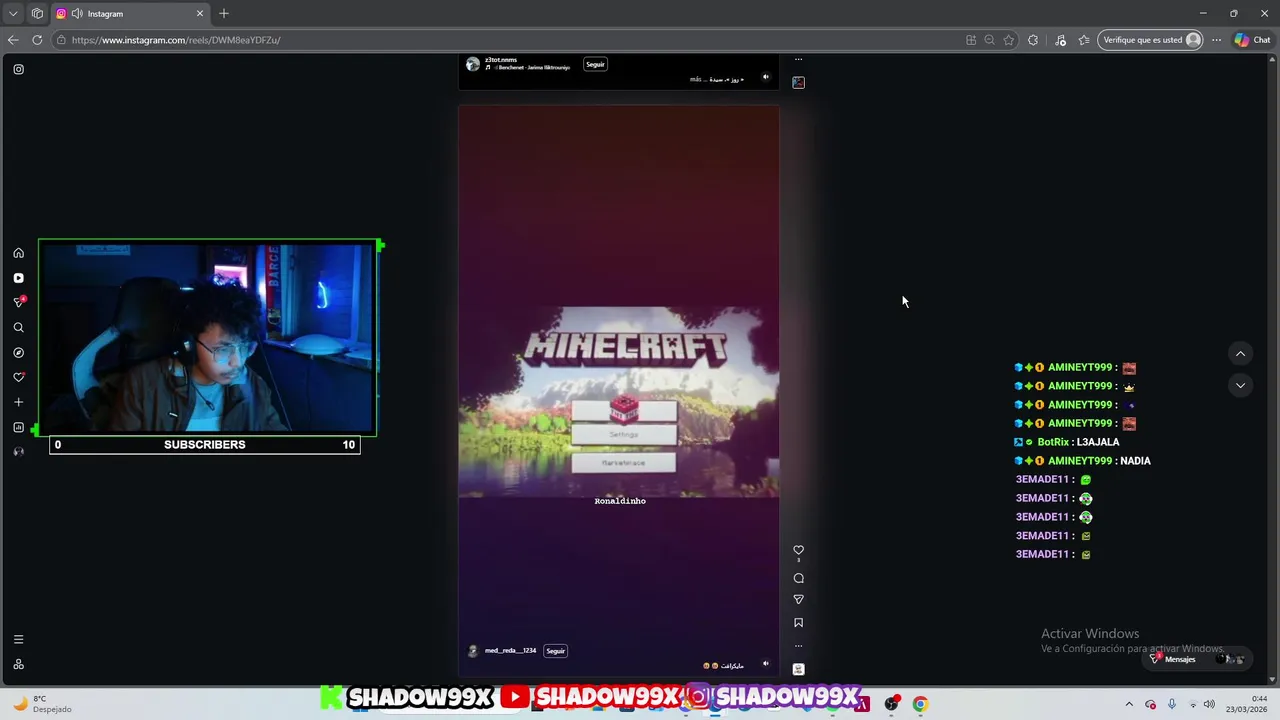The height and width of the screenshot is (720, 1280).
Task: Open the Meta apps icon at sidebar bottom
Action: [x=18, y=664]
